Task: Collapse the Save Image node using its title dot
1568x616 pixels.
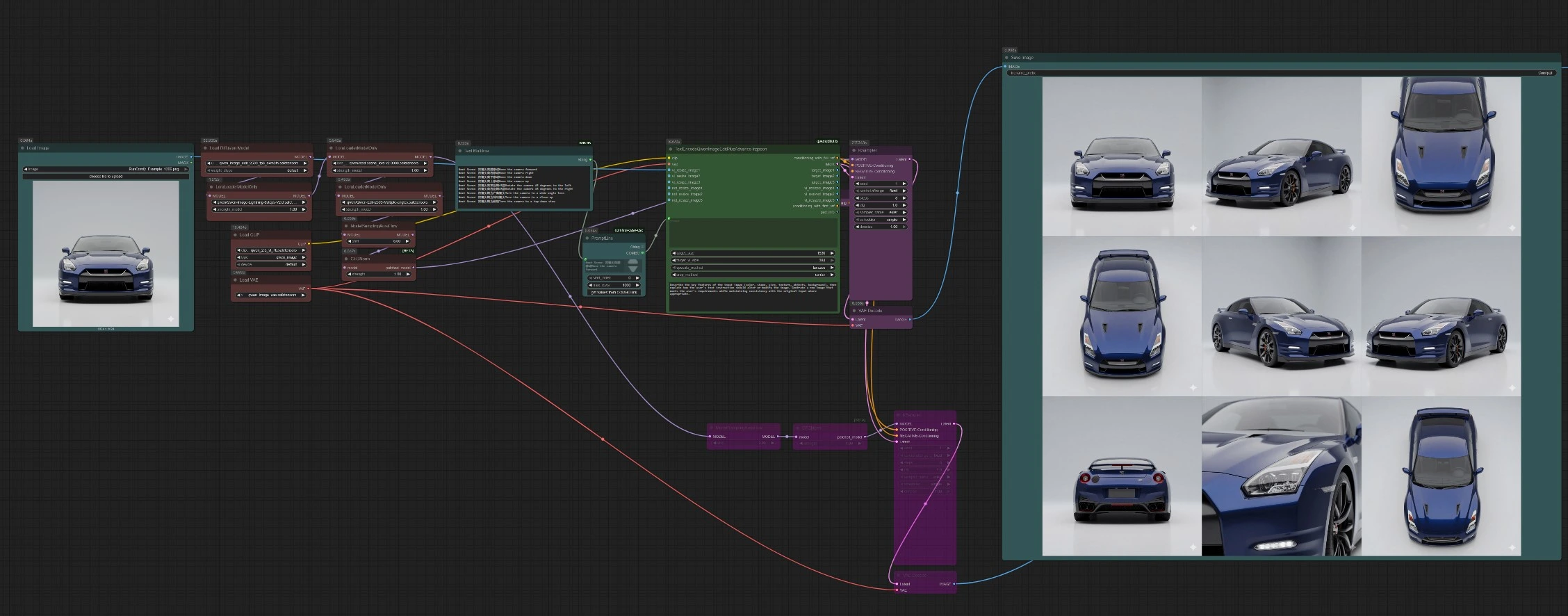Action: pyautogui.click(x=1006, y=58)
